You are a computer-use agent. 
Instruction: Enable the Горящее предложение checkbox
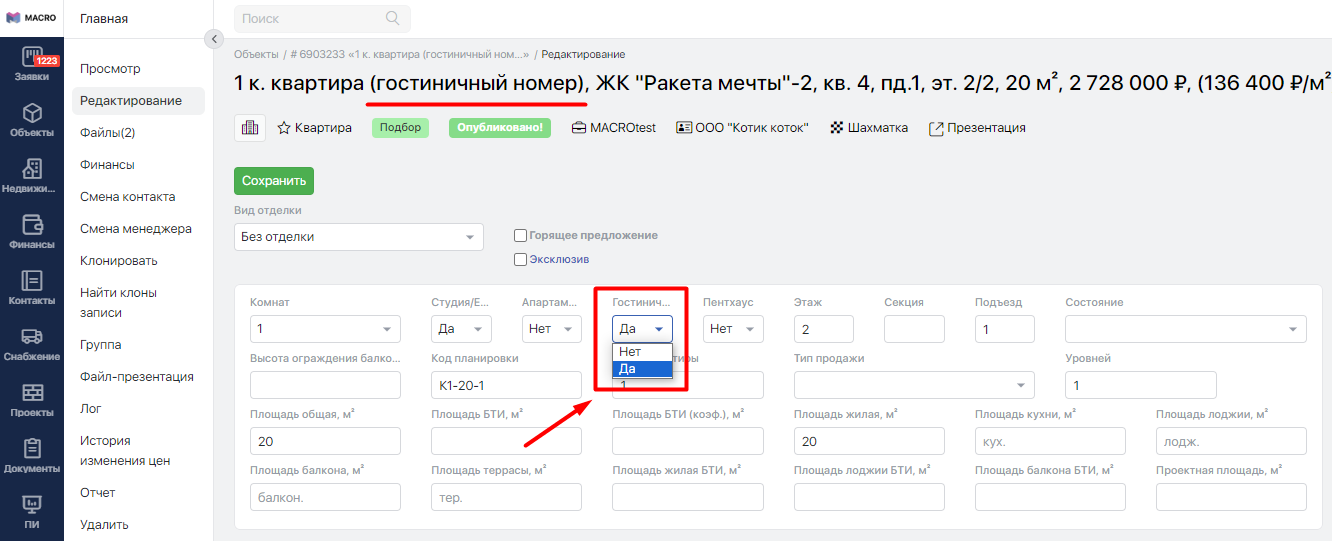pos(520,235)
